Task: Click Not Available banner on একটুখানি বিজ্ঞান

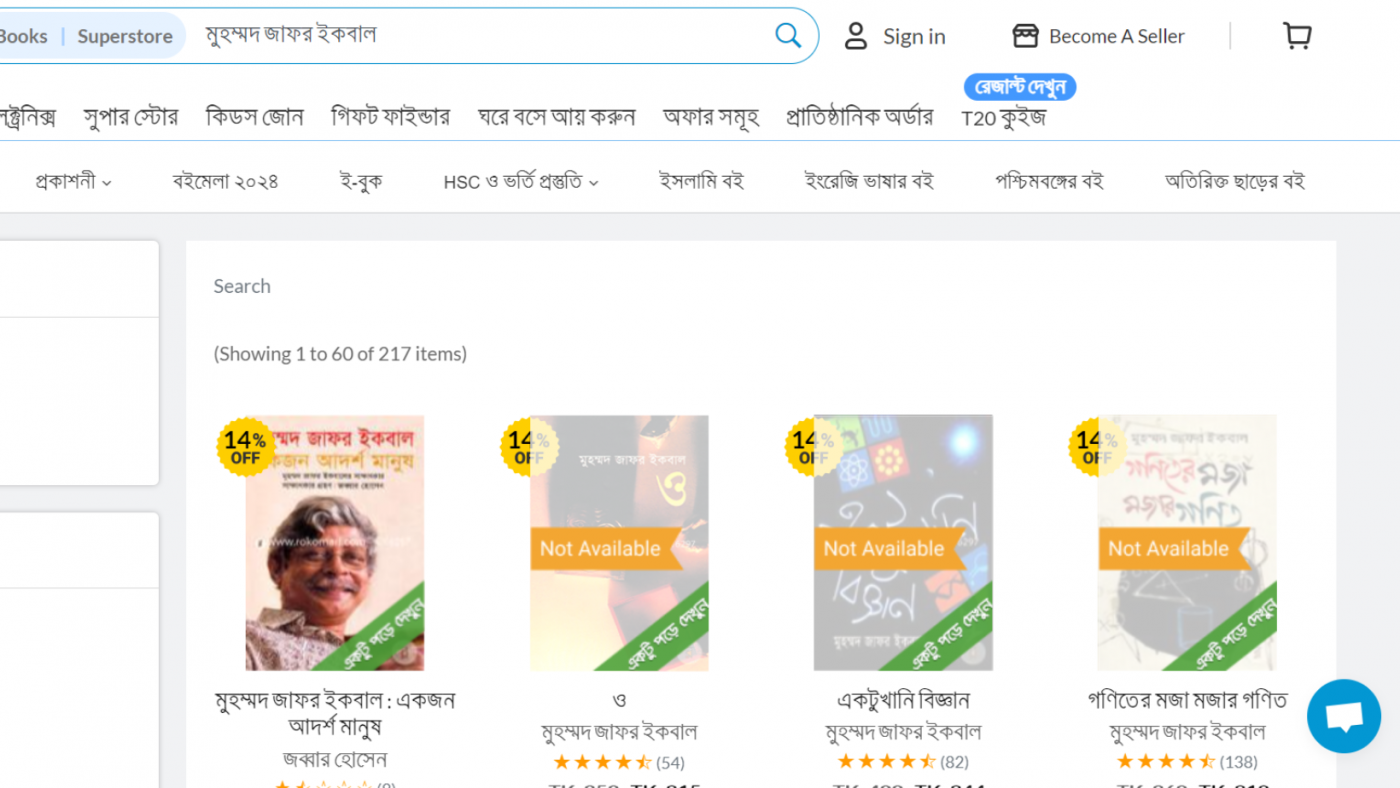Action: [x=884, y=548]
